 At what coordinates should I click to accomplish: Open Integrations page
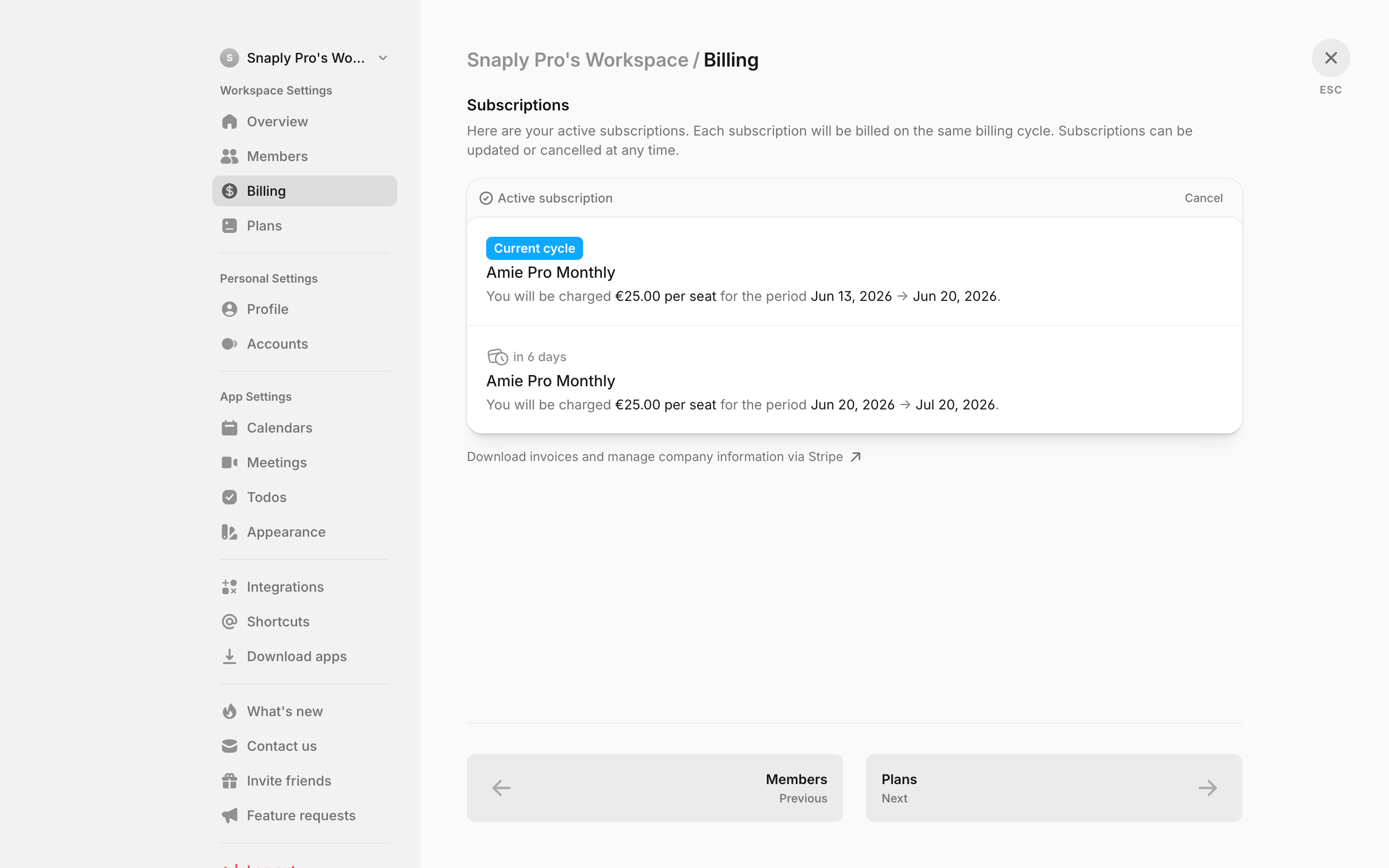tap(304, 587)
